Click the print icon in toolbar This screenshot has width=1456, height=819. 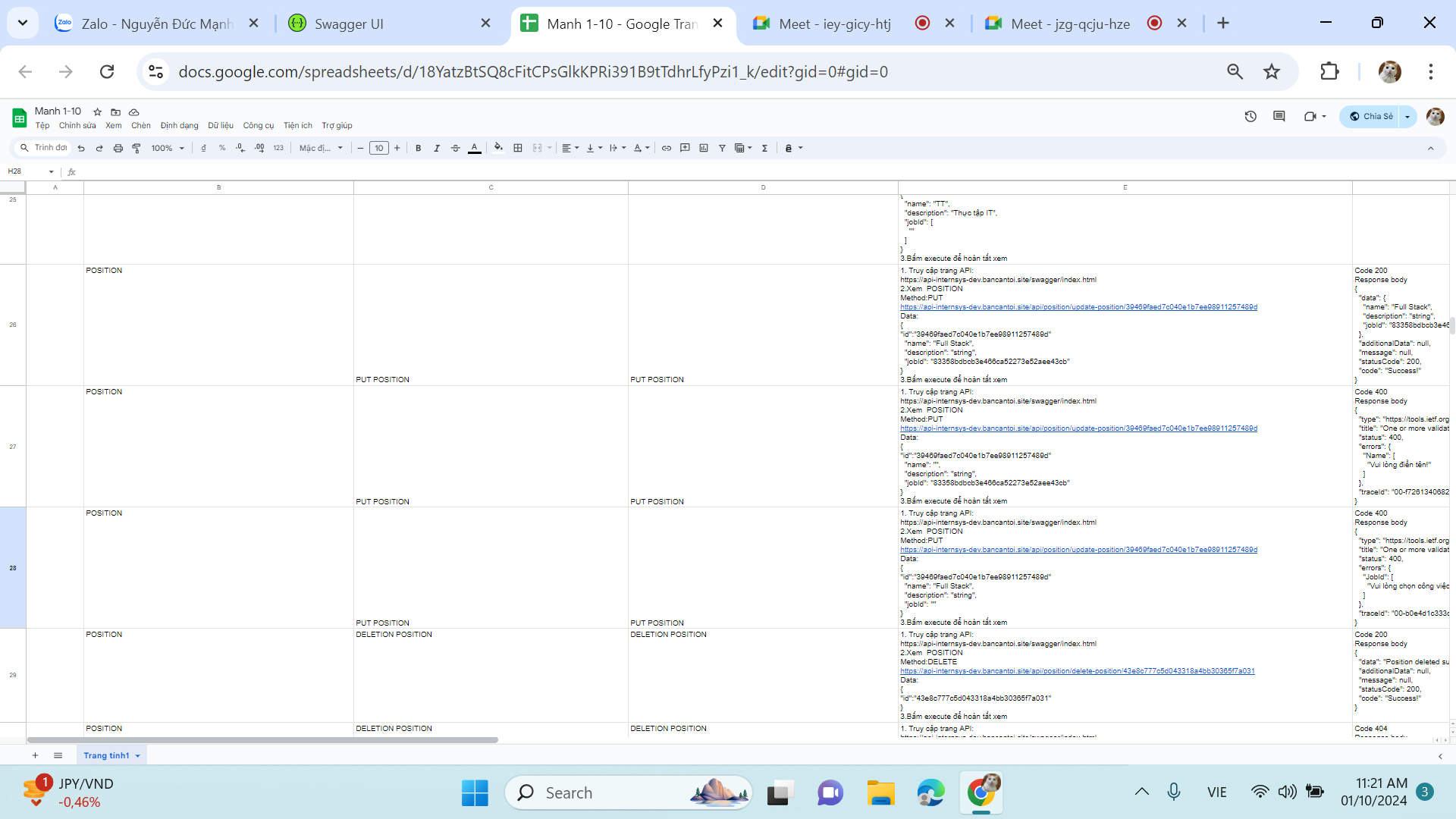(x=118, y=148)
